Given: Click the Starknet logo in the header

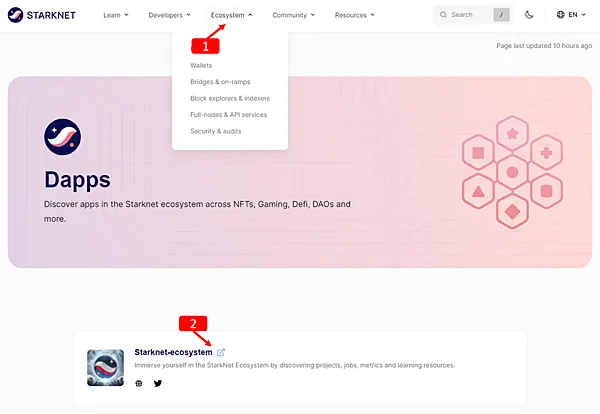Looking at the screenshot, I should coord(41,15).
